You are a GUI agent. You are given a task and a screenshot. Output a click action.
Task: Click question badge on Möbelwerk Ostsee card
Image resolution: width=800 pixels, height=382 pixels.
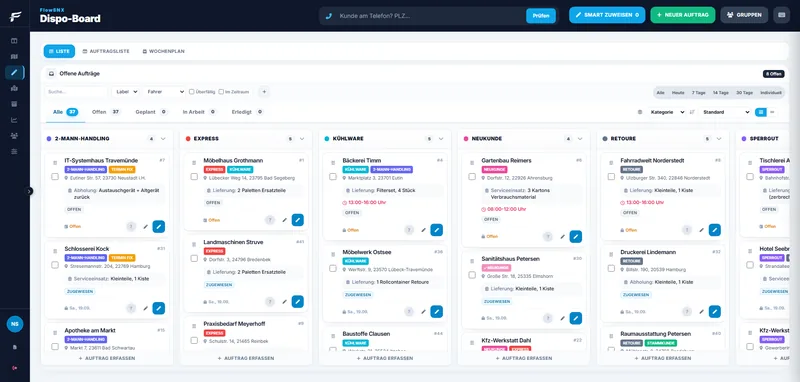[409, 312]
